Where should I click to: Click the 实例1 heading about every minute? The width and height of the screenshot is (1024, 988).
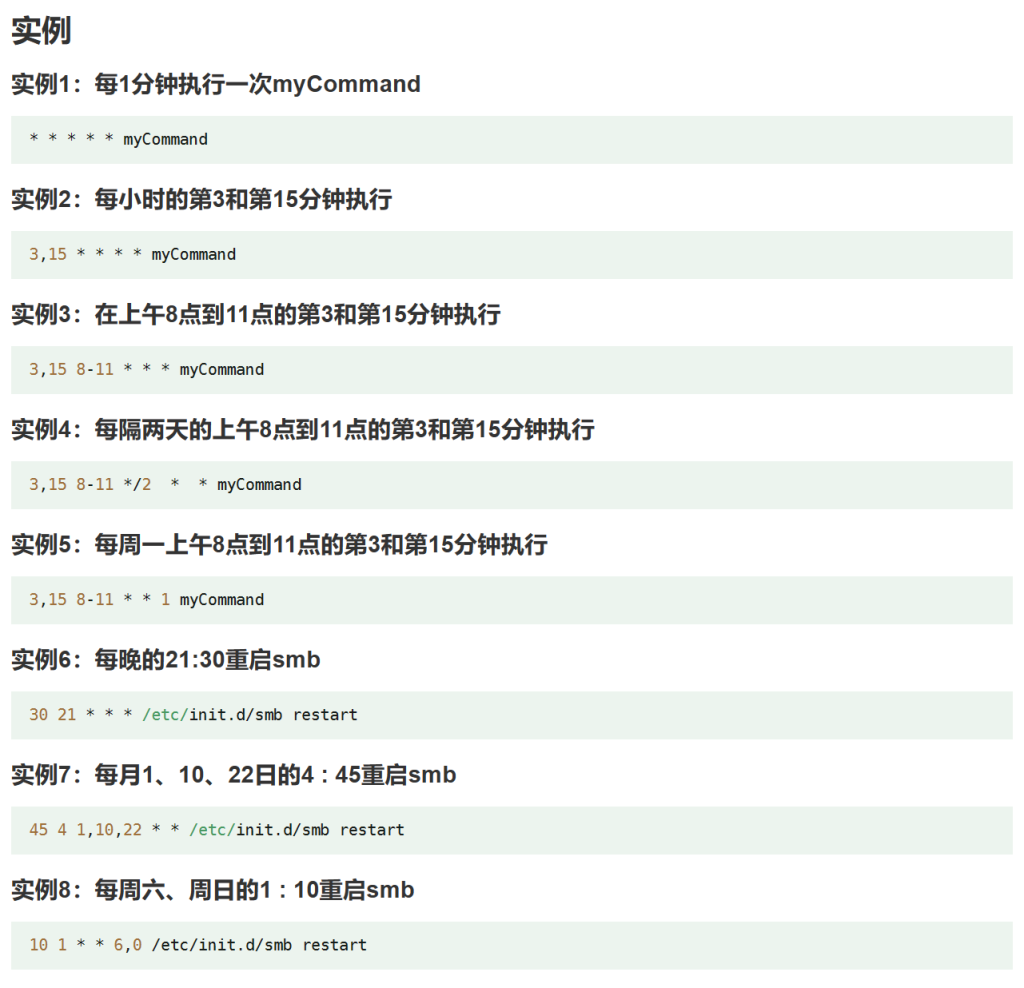click(x=215, y=84)
